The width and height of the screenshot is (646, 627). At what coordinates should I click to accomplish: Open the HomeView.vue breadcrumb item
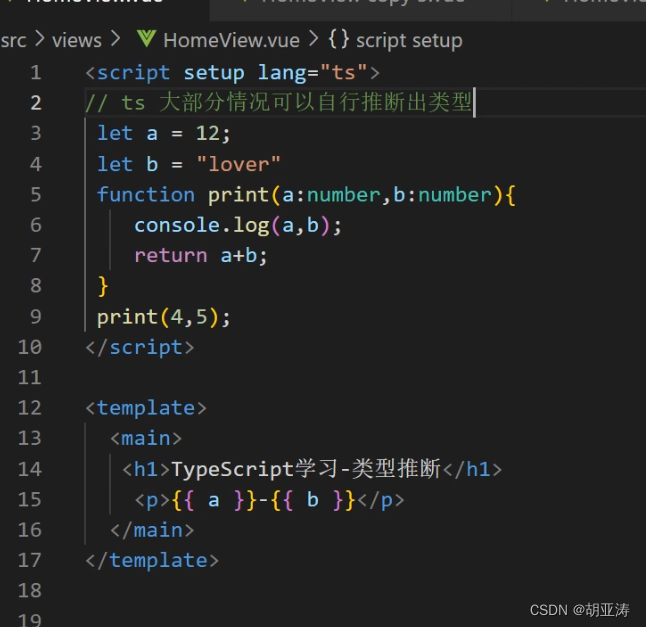click(x=231, y=40)
